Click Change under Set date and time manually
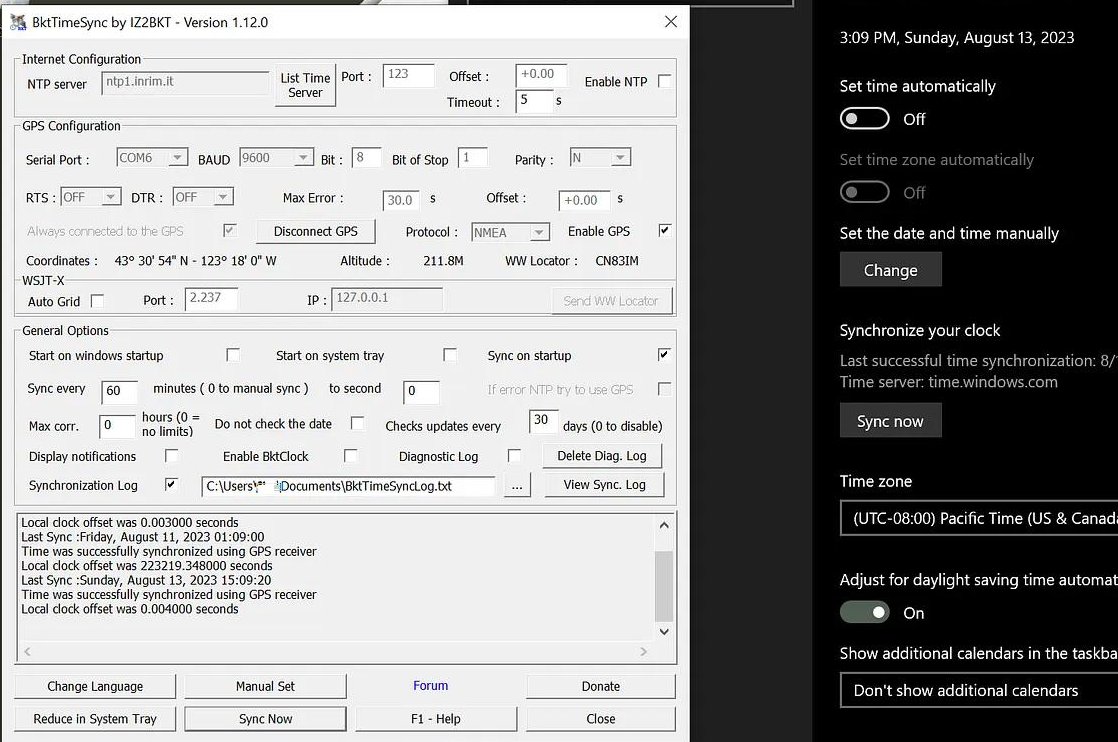Image resolution: width=1118 pixels, height=742 pixels. [x=891, y=270]
